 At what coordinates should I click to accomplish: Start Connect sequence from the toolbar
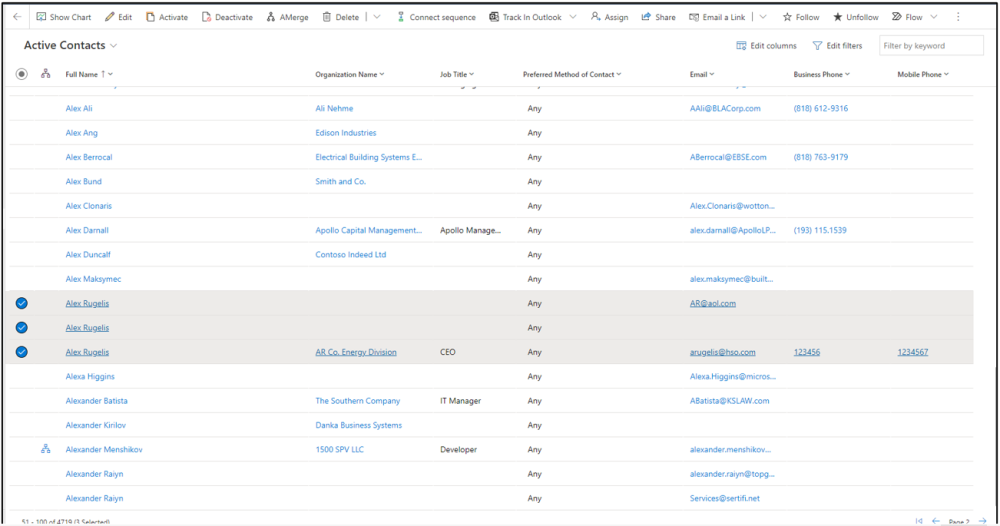pos(401,17)
